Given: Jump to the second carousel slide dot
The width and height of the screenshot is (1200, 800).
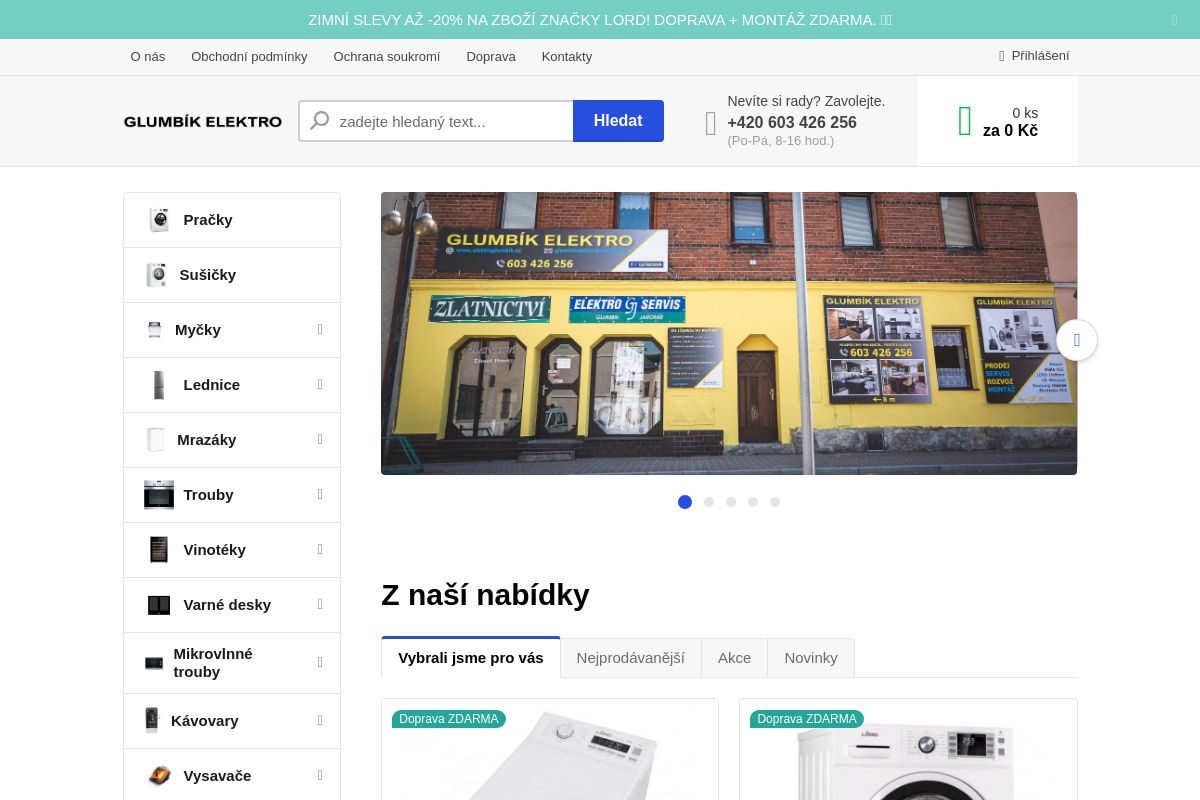Looking at the screenshot, I should [709, 502].
